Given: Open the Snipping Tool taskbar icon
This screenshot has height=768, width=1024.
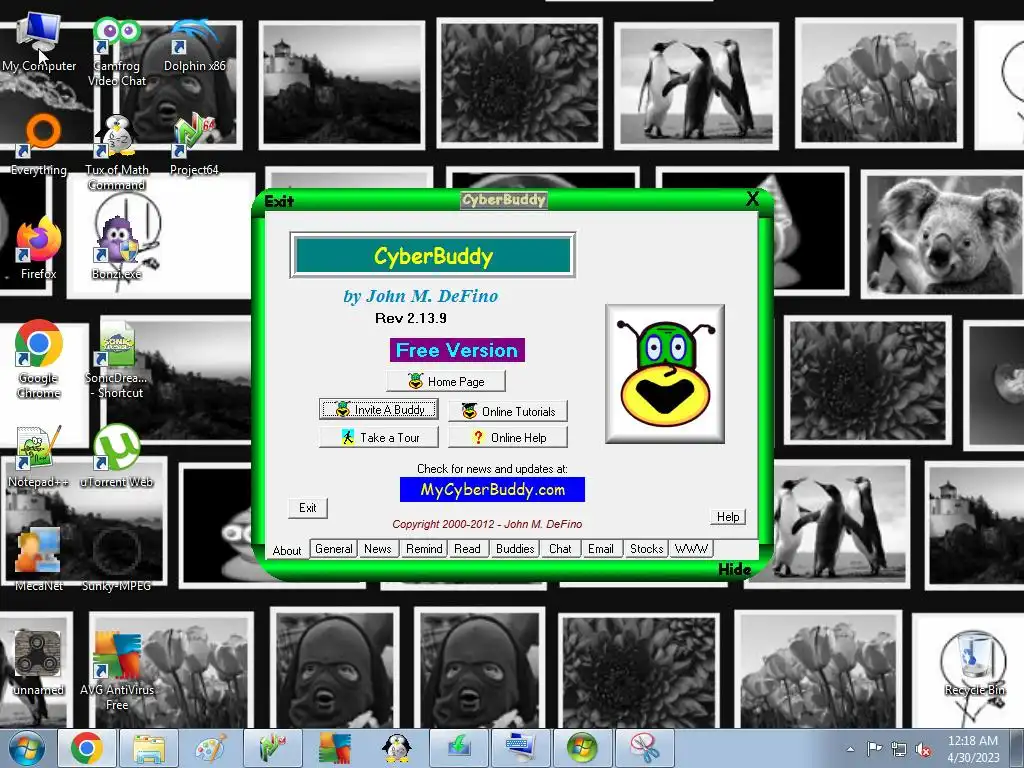Looking at the screenshot, I should tap(645, 748).
